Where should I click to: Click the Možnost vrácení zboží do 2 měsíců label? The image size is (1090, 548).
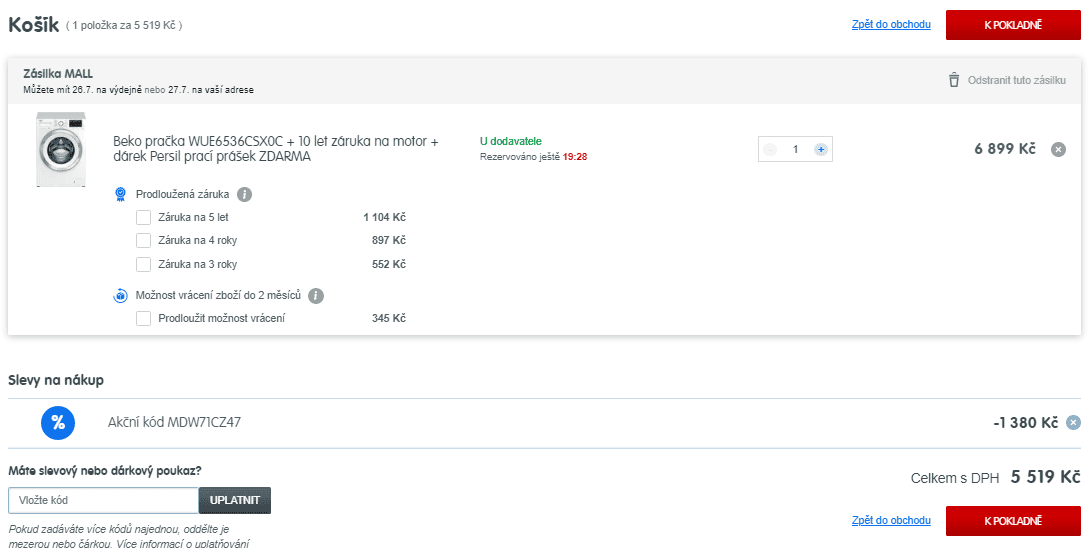(x=218, y=296)
